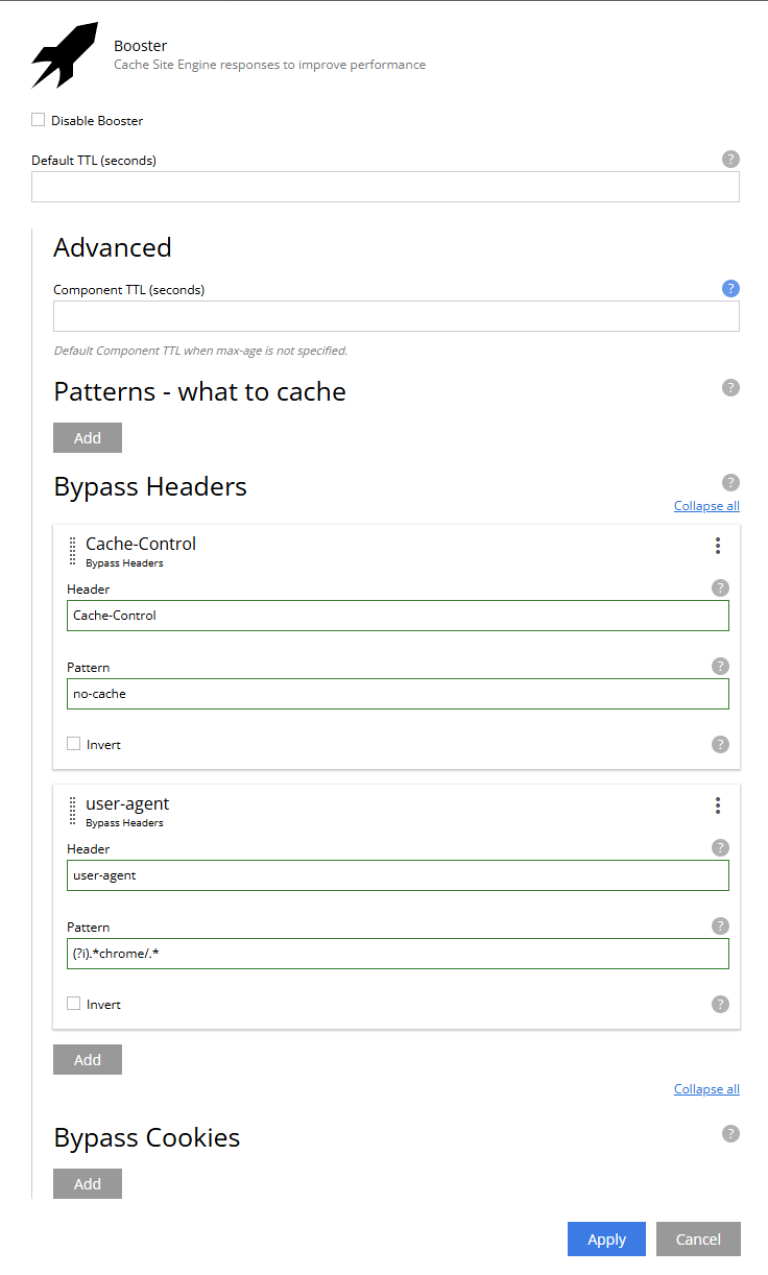Enable Invert on the Cache-Control header

[x=72, y=744]
